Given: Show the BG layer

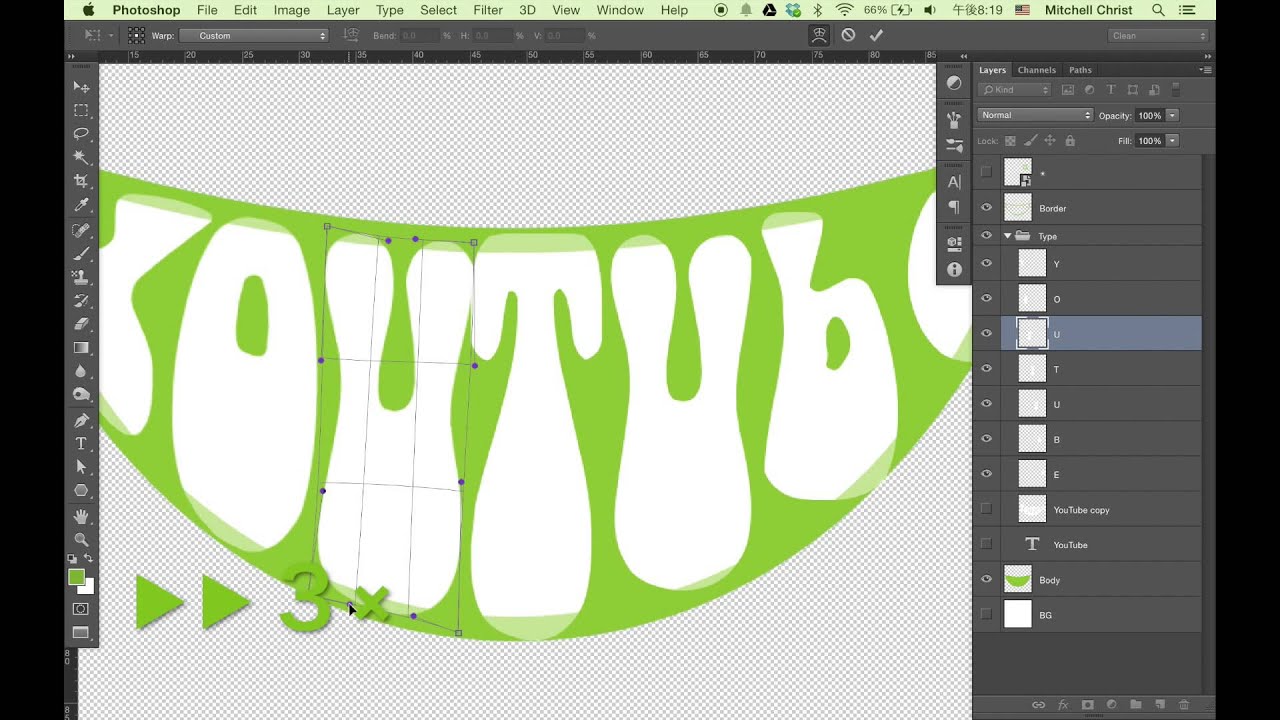Looking at the screenshot, I should pyautogui.click(x=986, y=615).
